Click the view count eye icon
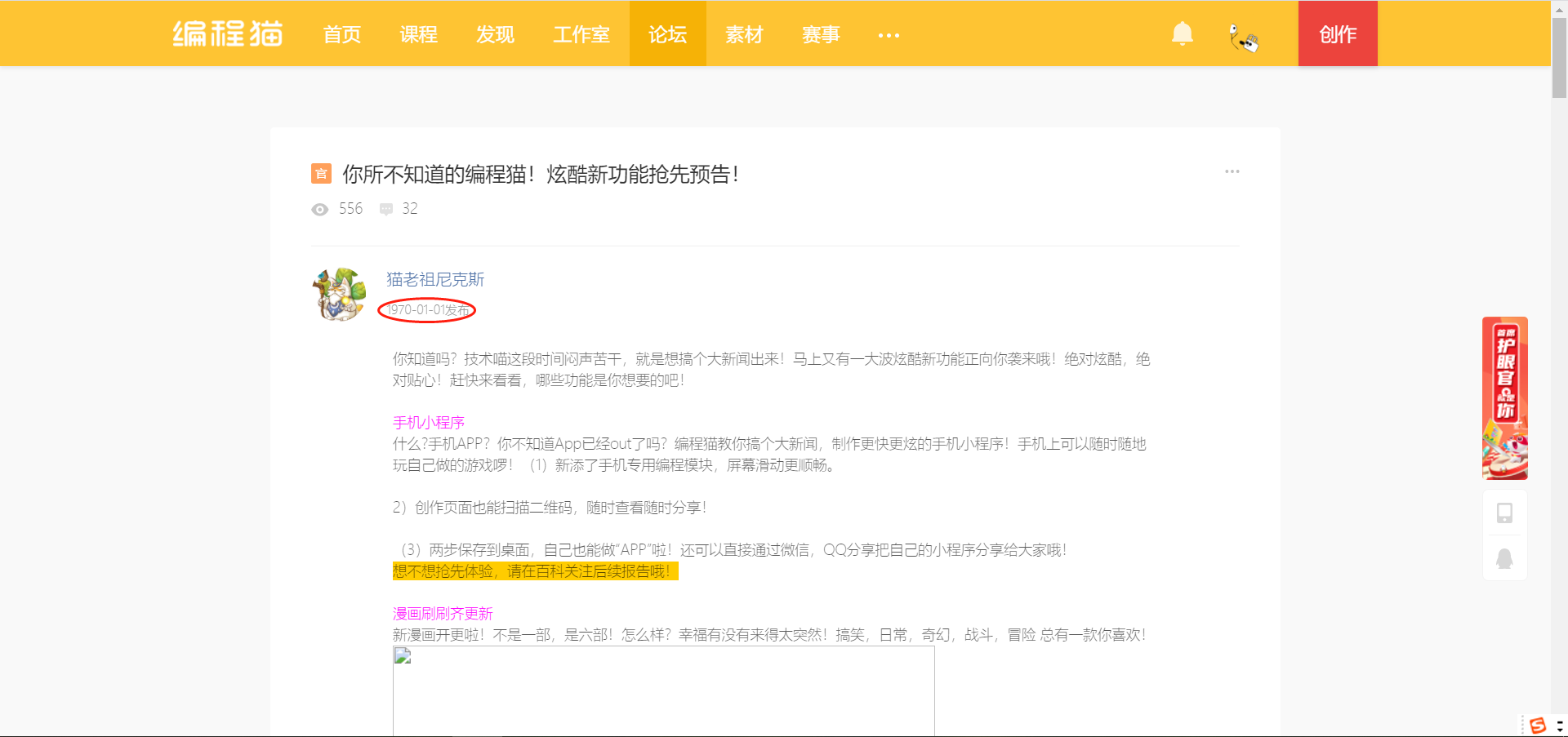Viewport: 1568px width, 737px height. click(x=320, y=210)
